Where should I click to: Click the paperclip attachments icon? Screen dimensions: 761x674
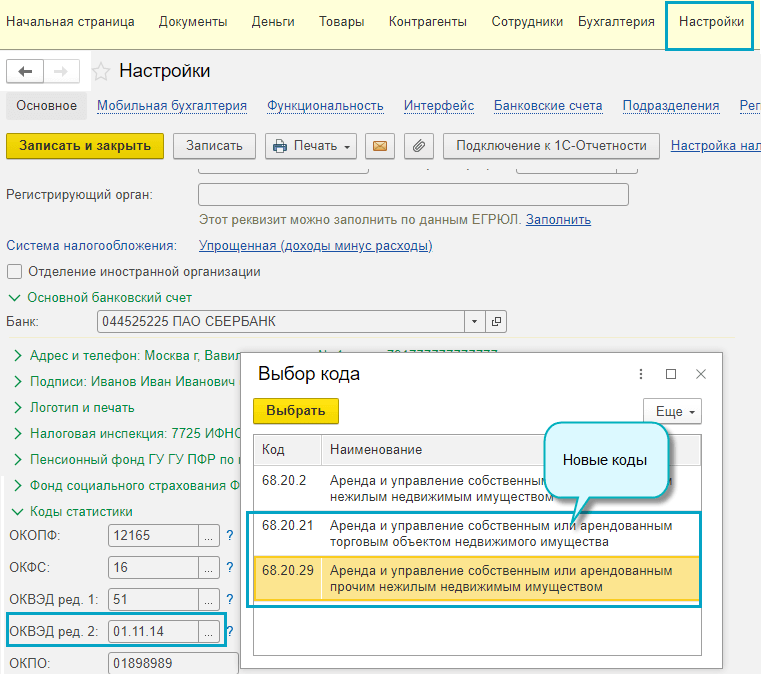419,146
